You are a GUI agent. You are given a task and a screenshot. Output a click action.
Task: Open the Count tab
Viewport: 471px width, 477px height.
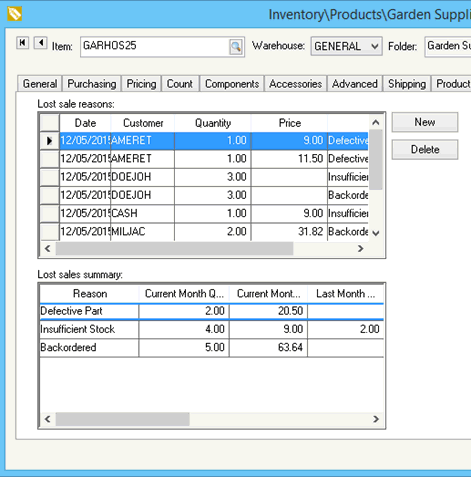click(x=180, y=84)
